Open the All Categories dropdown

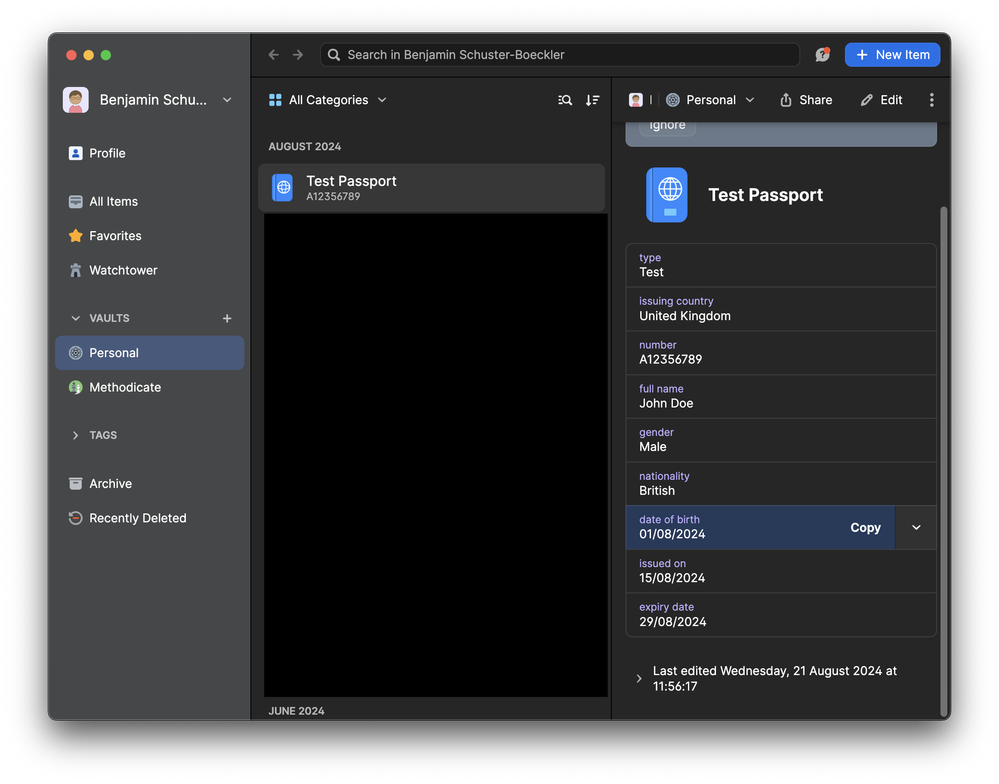point(328,100)
